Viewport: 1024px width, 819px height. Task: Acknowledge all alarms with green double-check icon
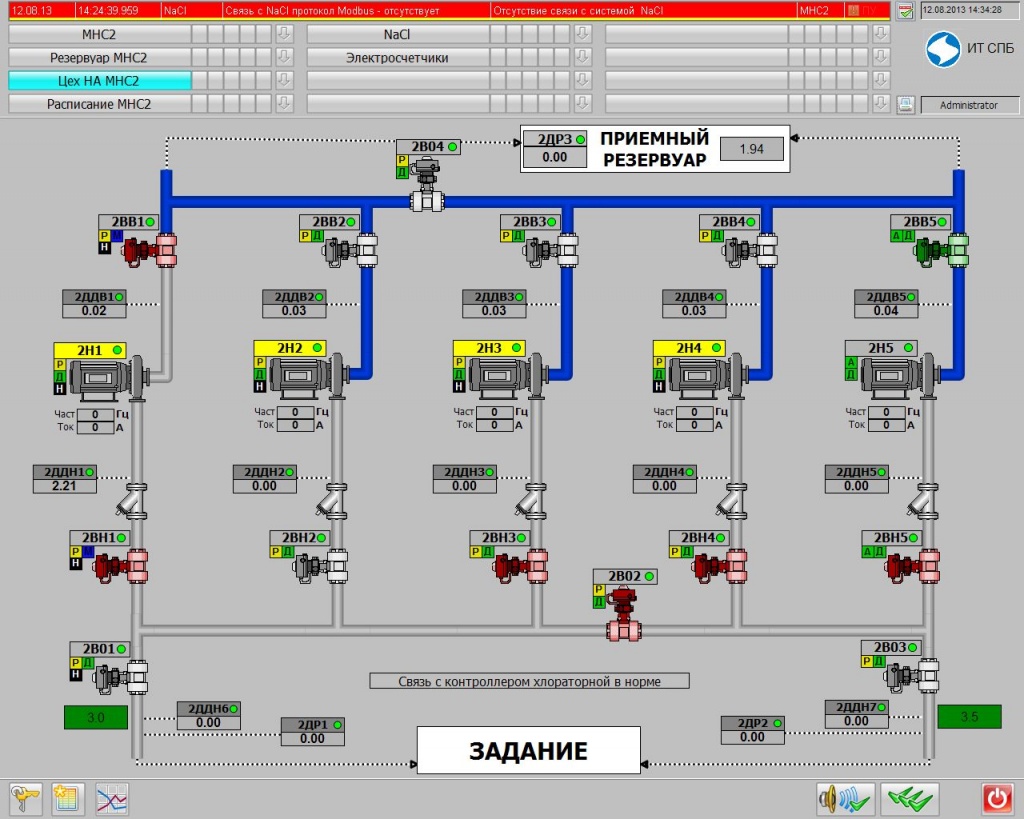910,799
